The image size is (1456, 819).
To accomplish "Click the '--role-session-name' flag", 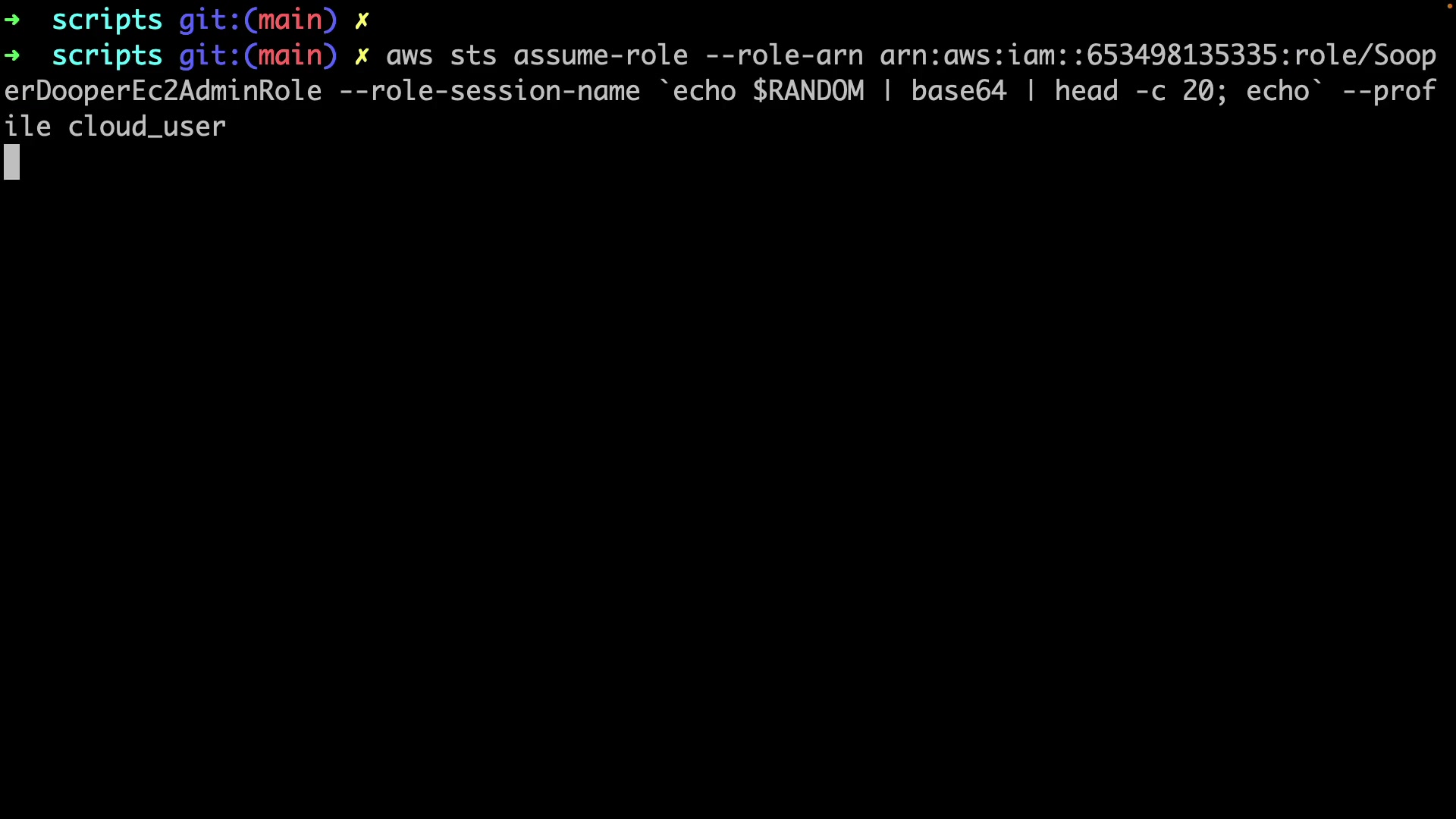I will point(489,91).
